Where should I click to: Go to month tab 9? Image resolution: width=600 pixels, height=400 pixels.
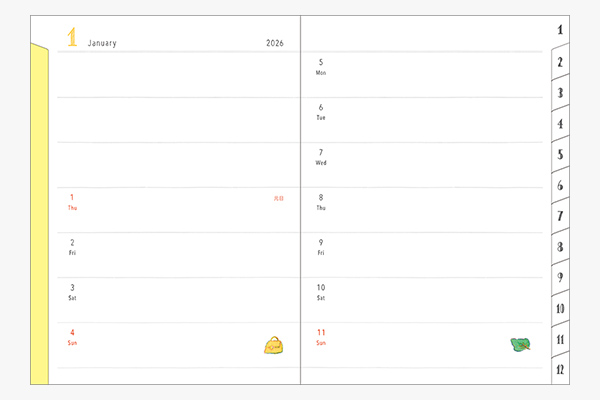pos(560,278)
